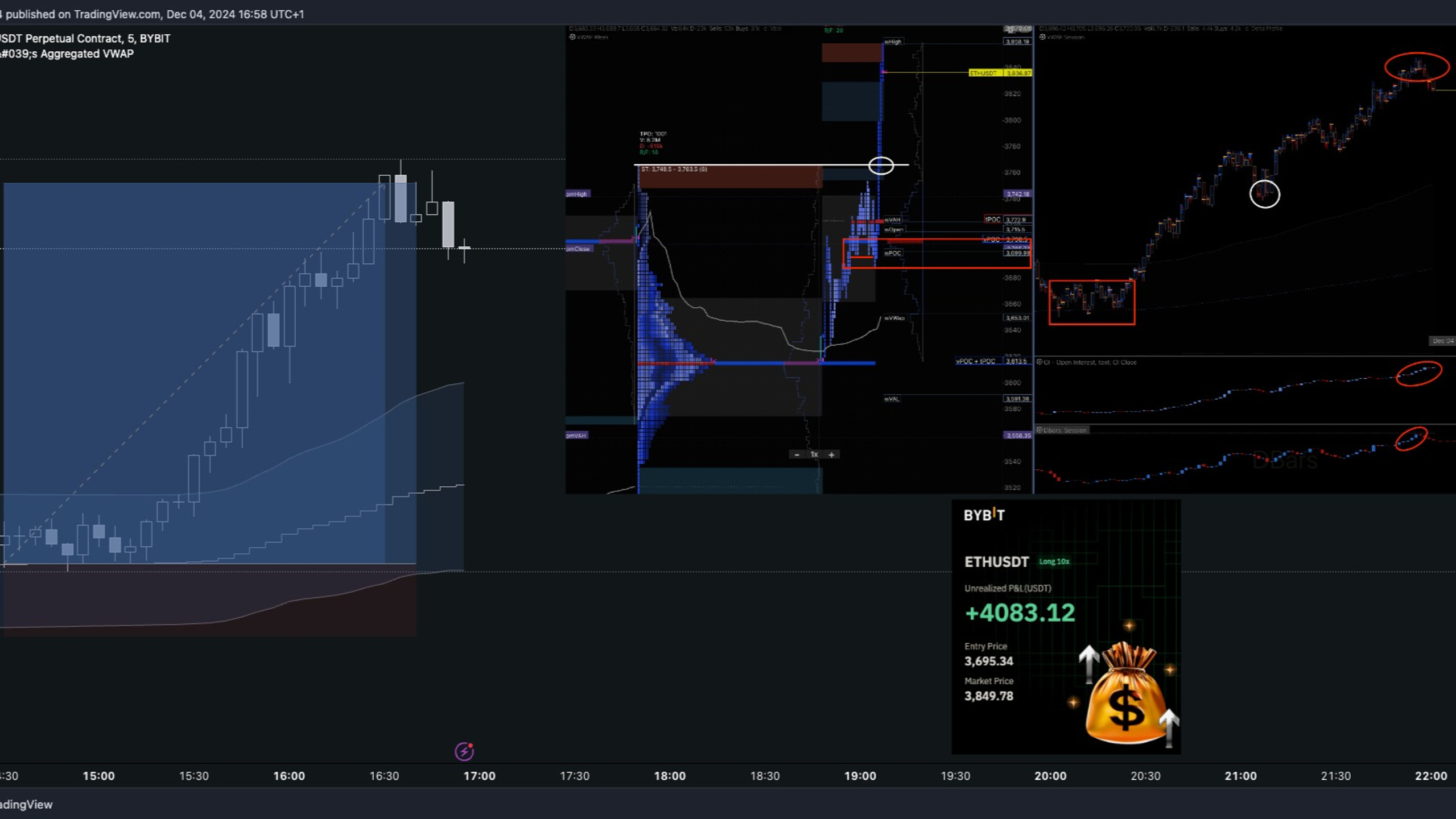Click the 3,849.78 market price value
The height and width of the screenshot is (819, 1456).
point(989,696)
